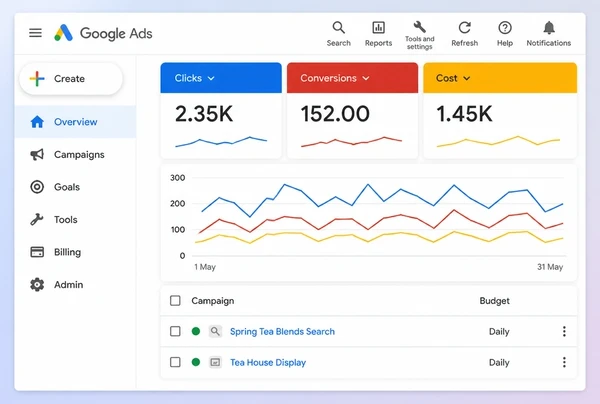Click the Budget column header

[494, 301]
